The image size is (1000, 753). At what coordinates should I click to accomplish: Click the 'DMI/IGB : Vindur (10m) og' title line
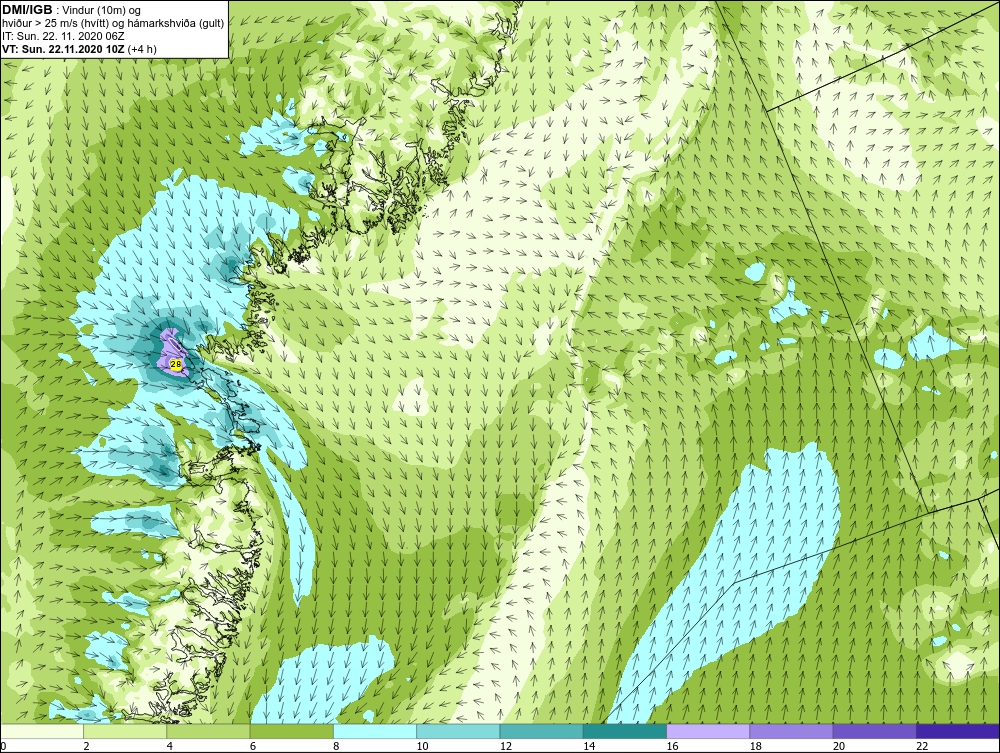72,10
